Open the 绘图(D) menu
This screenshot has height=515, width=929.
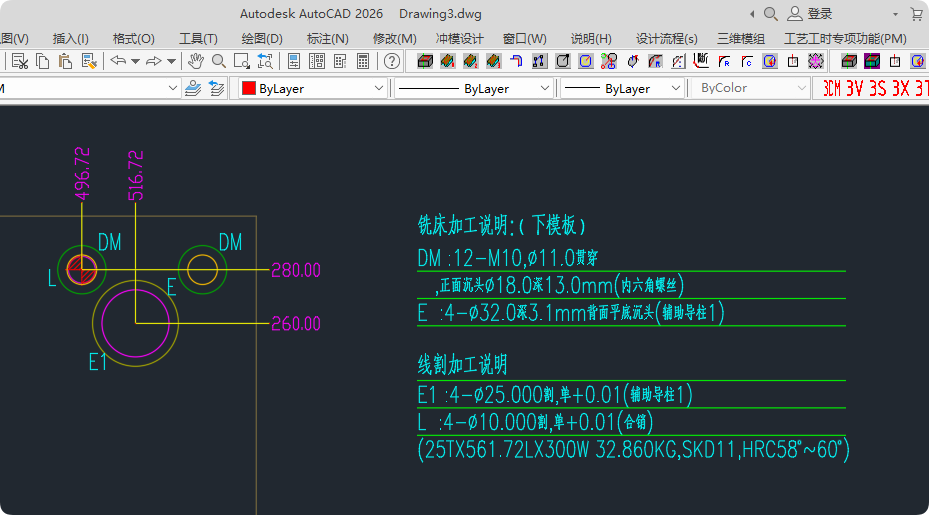point(262,39)
